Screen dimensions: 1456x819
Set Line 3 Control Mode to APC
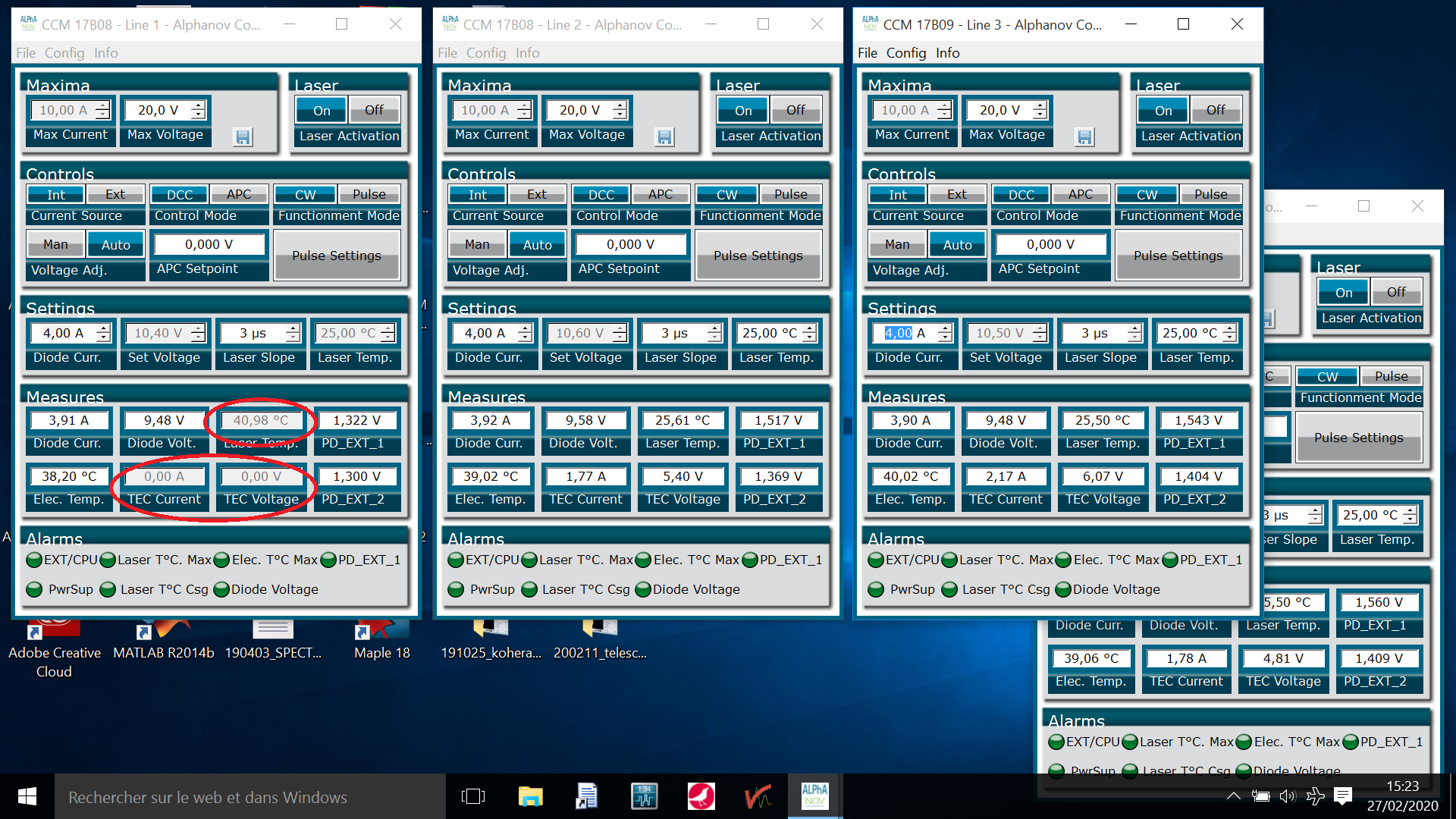1080,195
